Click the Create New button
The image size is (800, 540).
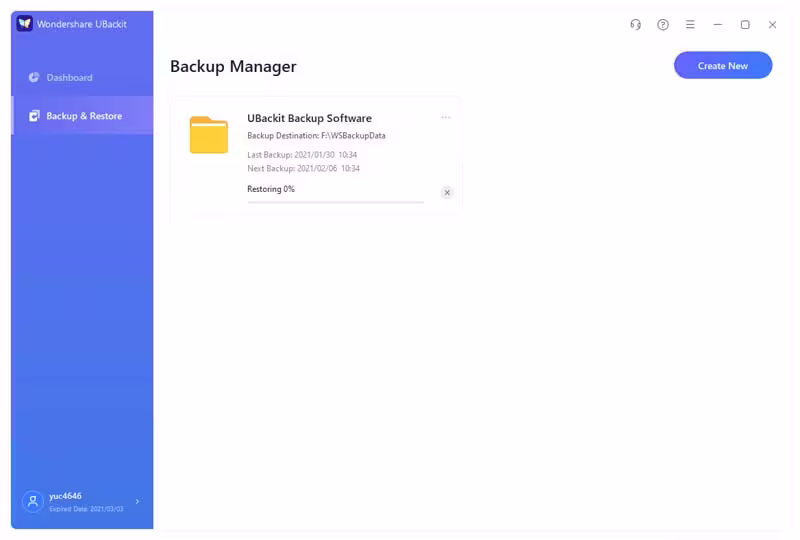723,65
